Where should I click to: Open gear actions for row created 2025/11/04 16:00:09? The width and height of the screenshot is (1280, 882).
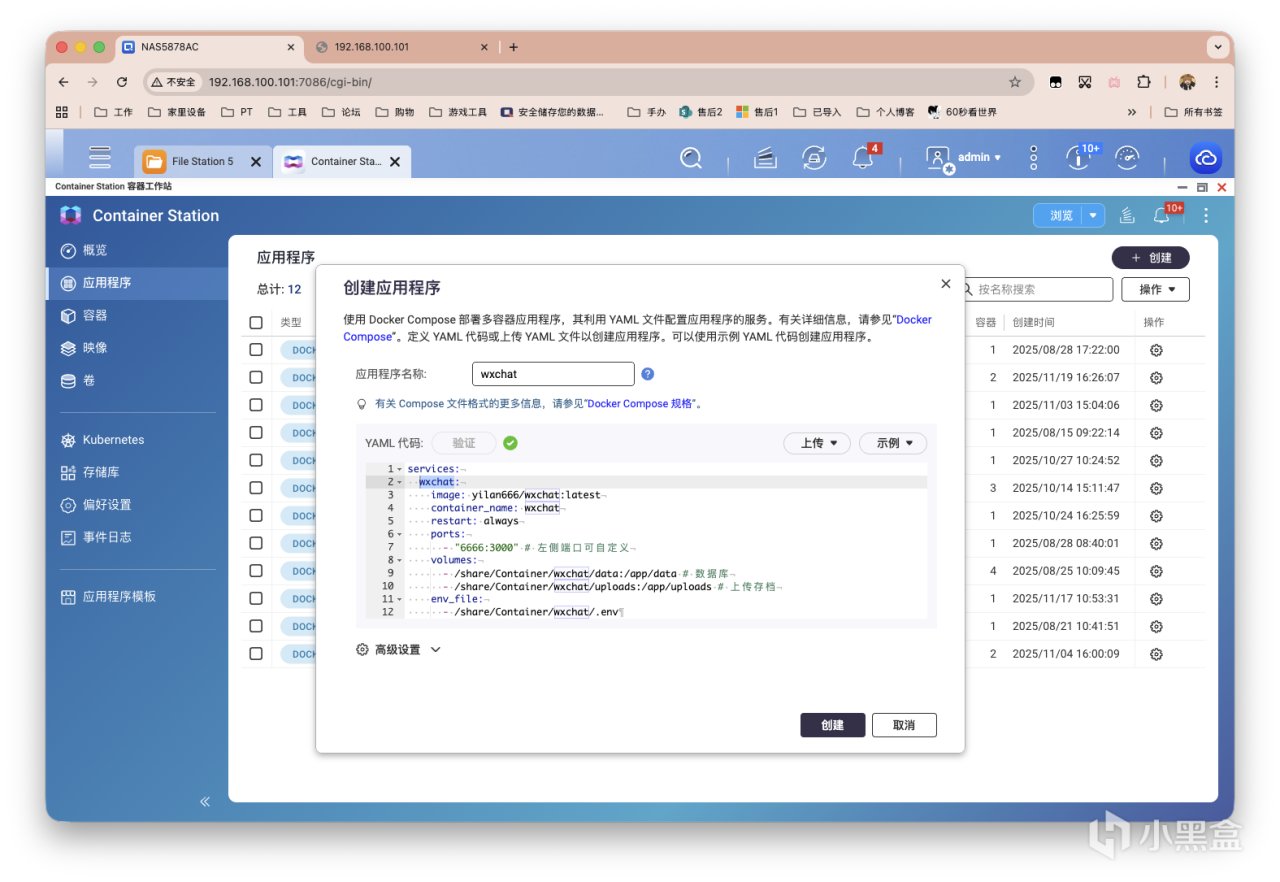[x=1156, y=654]
